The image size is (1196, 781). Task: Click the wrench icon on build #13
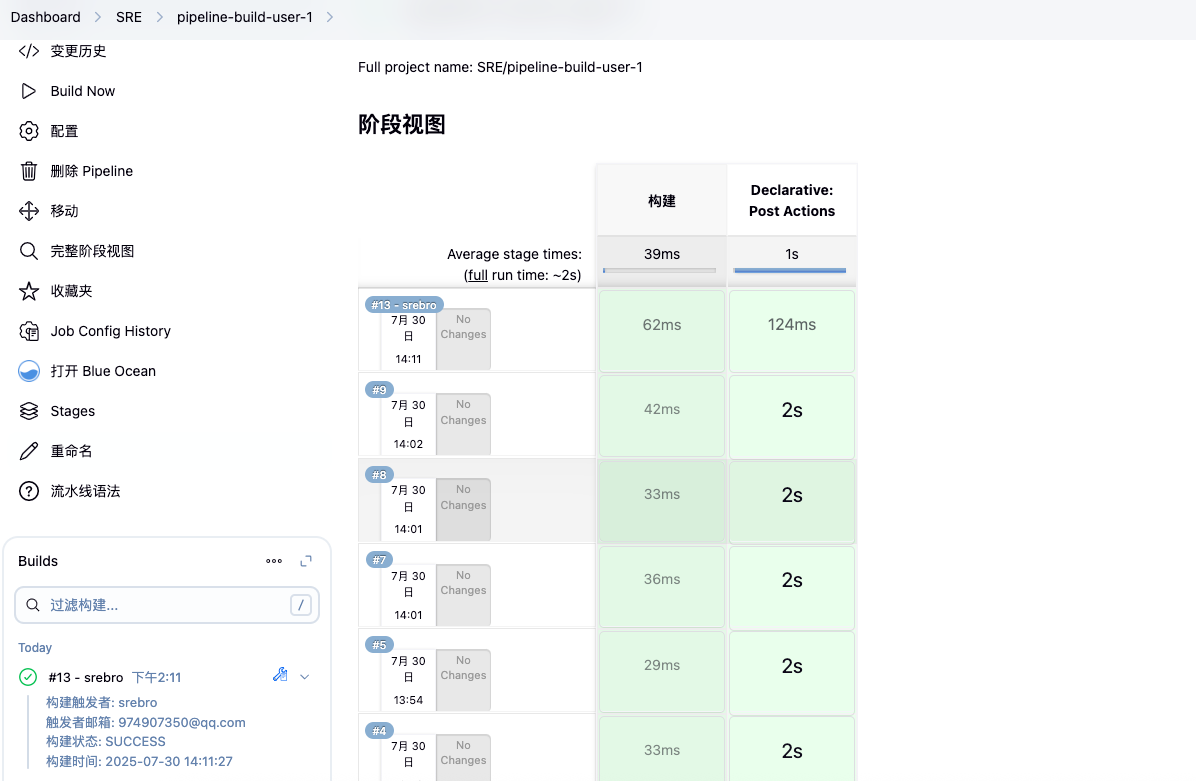280,676
